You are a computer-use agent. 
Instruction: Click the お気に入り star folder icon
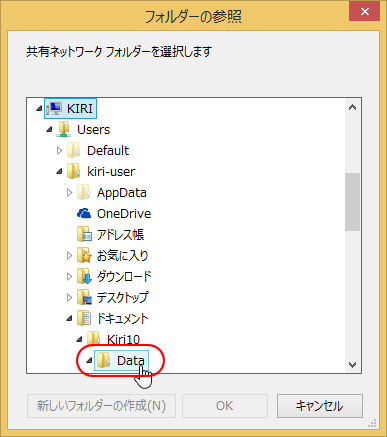coord(84,255)
